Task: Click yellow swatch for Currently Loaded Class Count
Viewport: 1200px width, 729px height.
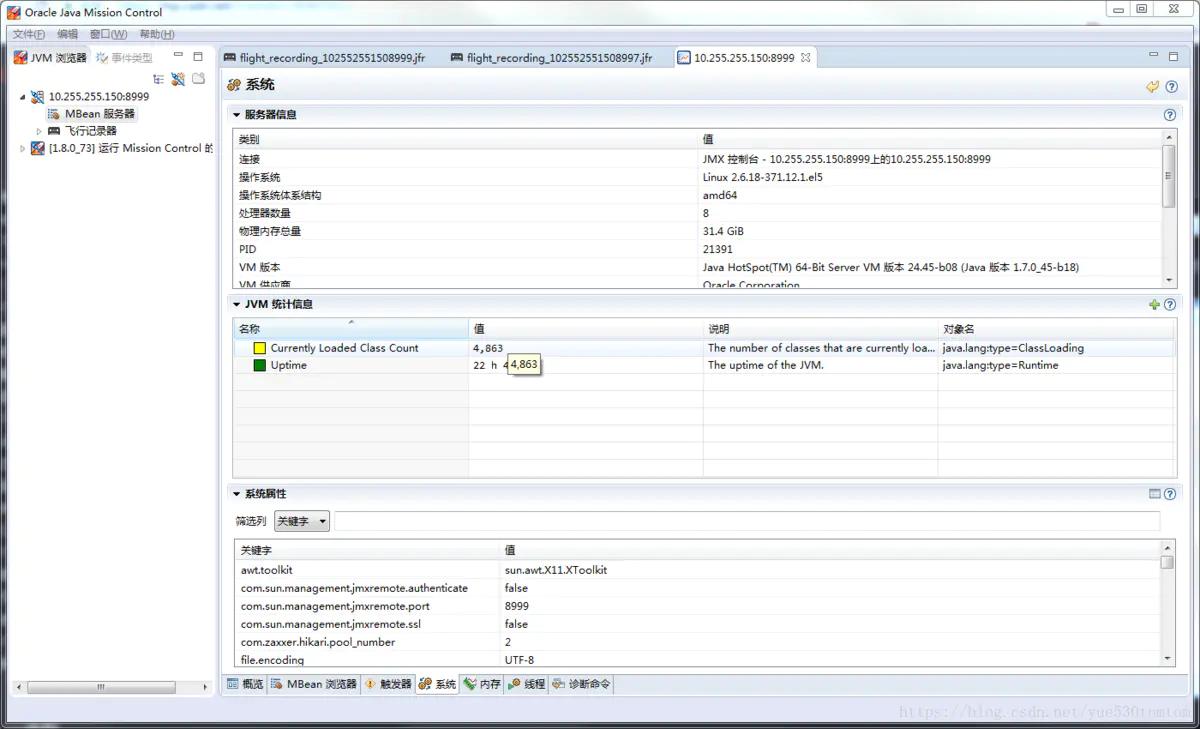Action: (x=260, y=348)
